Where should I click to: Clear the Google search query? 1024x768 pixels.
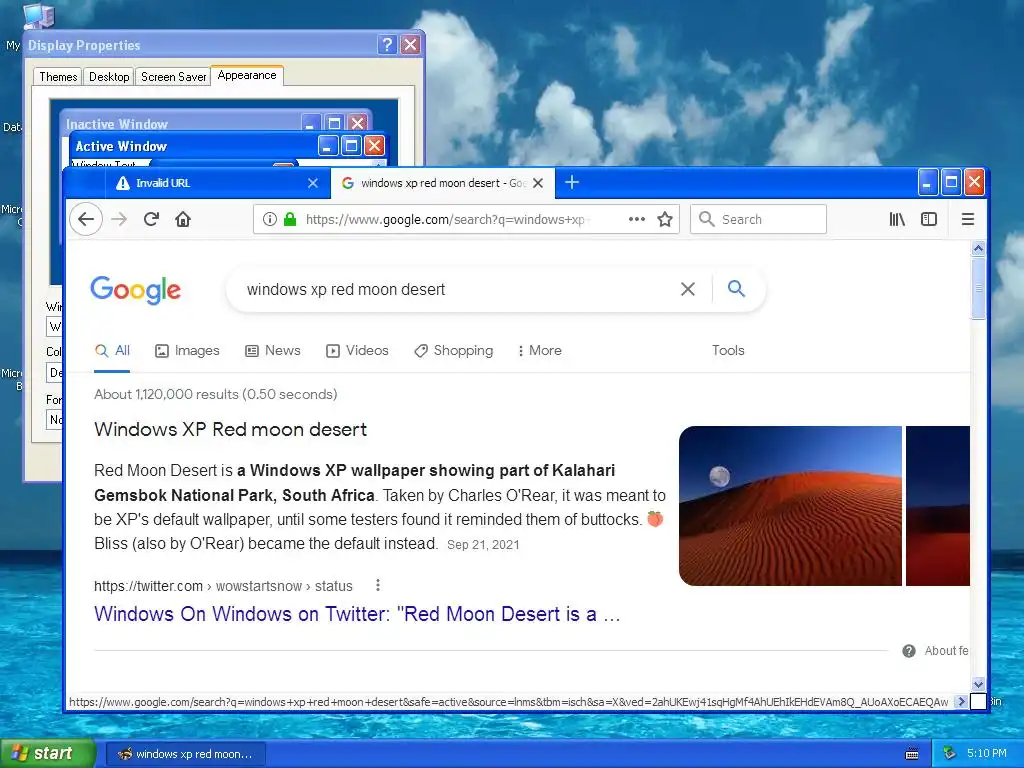pos(688,289)
